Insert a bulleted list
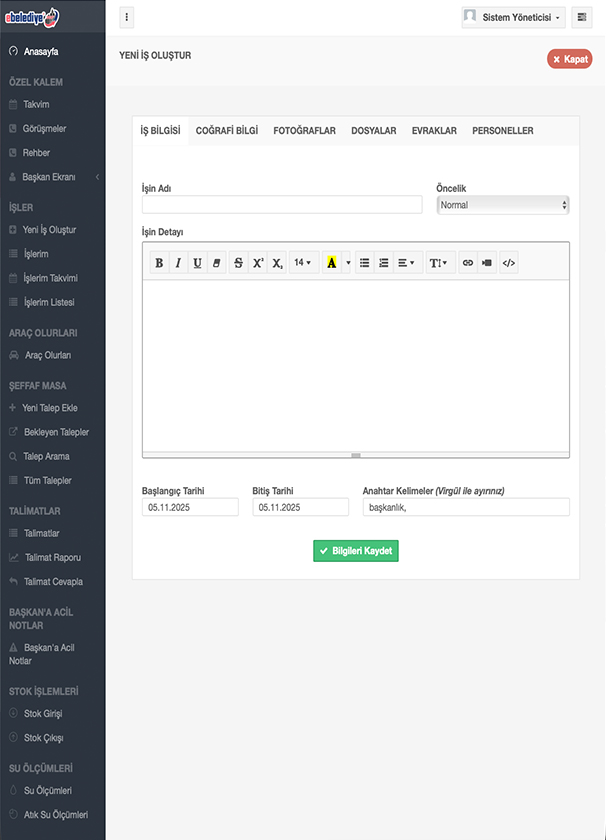This screenshot has width=606, height=840. (364, 263)
